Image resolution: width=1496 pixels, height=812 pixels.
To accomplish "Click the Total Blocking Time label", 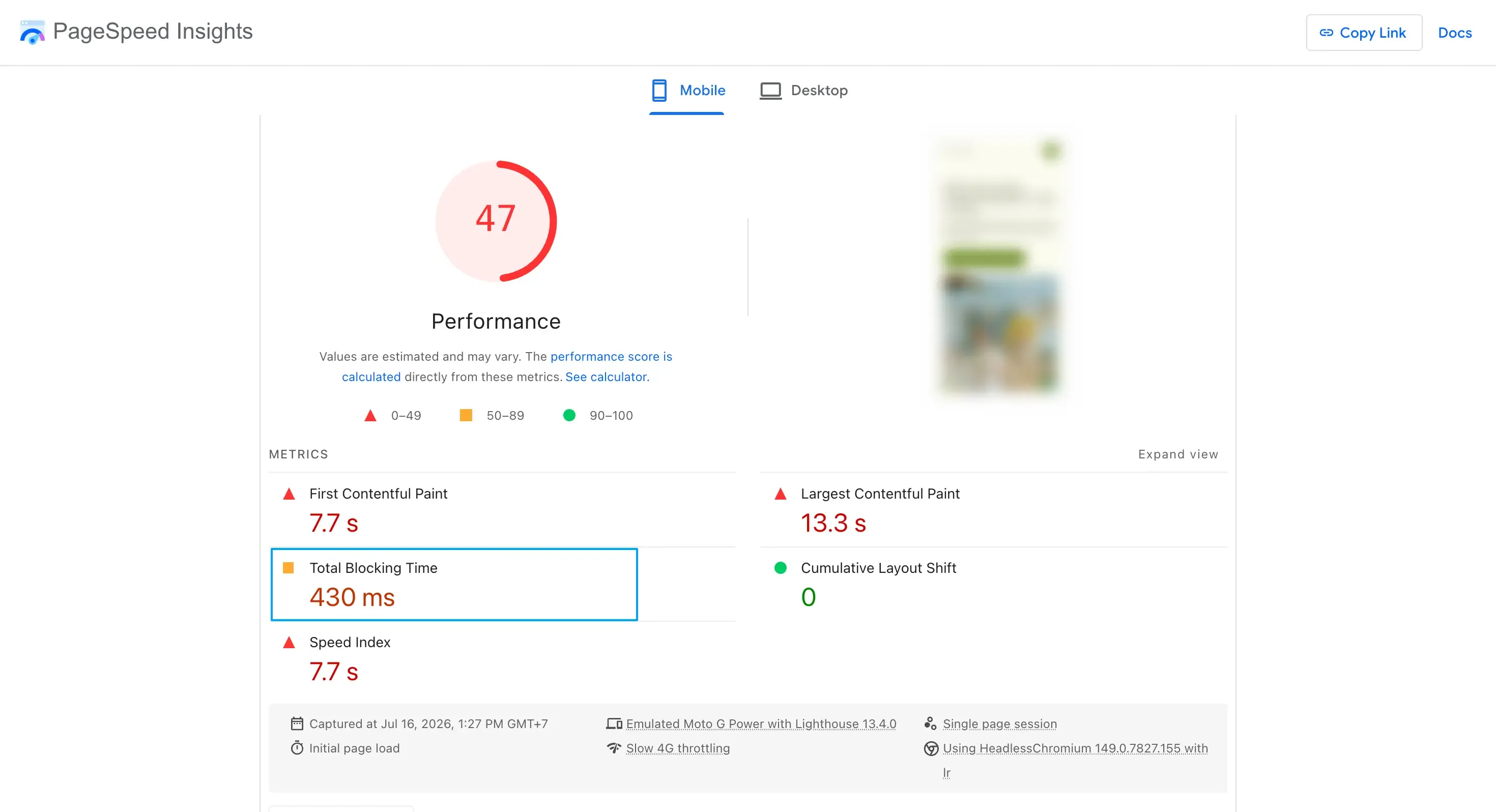I will [x=373, y=568].
